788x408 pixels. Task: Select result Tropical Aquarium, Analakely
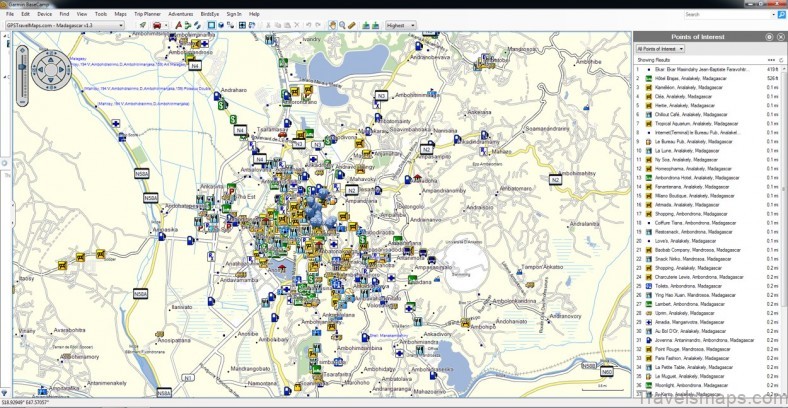coord(708,124)
